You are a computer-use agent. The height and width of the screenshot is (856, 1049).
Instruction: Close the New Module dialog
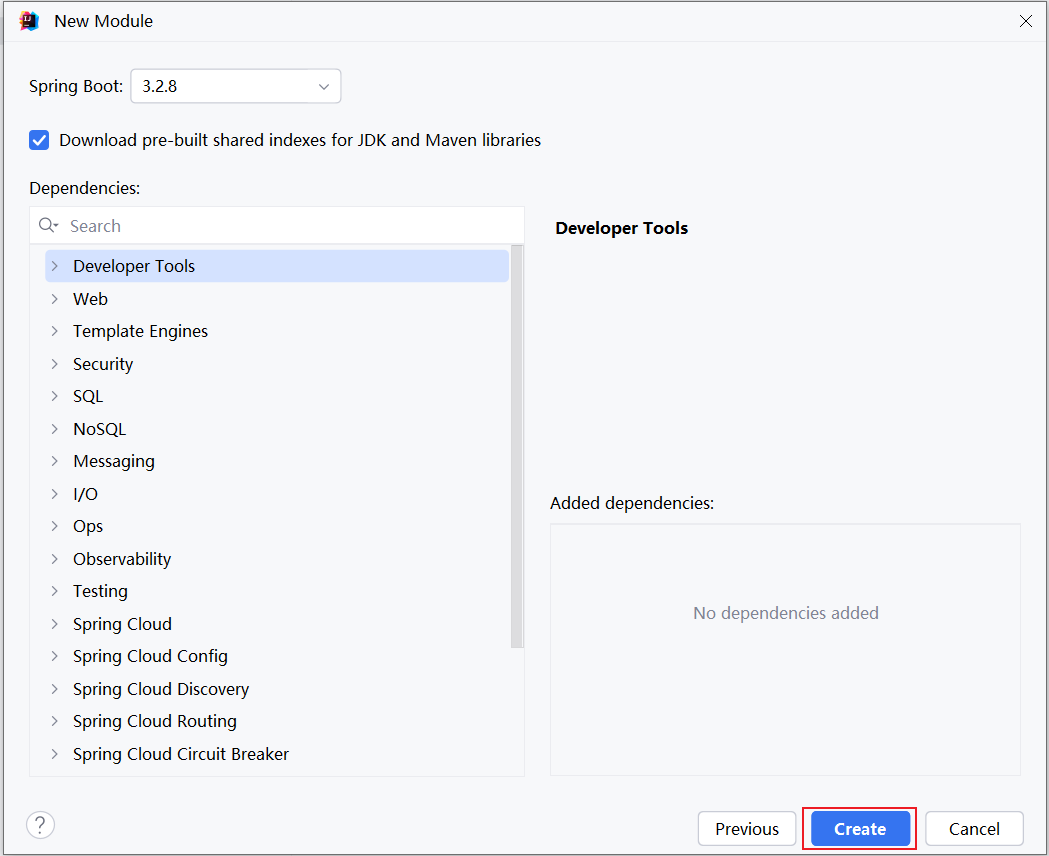pyautogui.click(x=1025, y=21)
